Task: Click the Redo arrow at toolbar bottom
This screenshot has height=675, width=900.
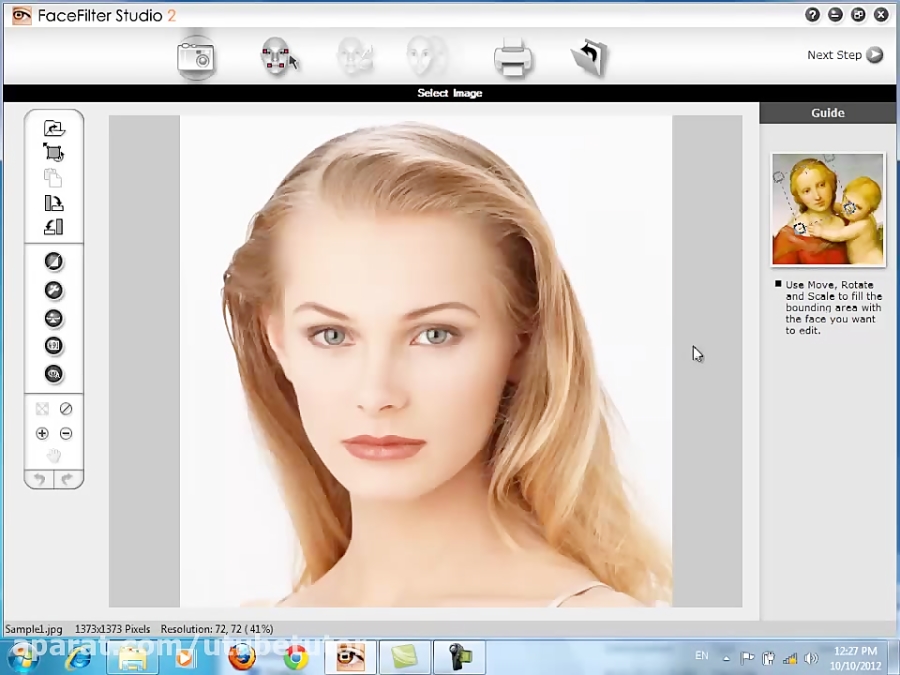Action: 67,480
